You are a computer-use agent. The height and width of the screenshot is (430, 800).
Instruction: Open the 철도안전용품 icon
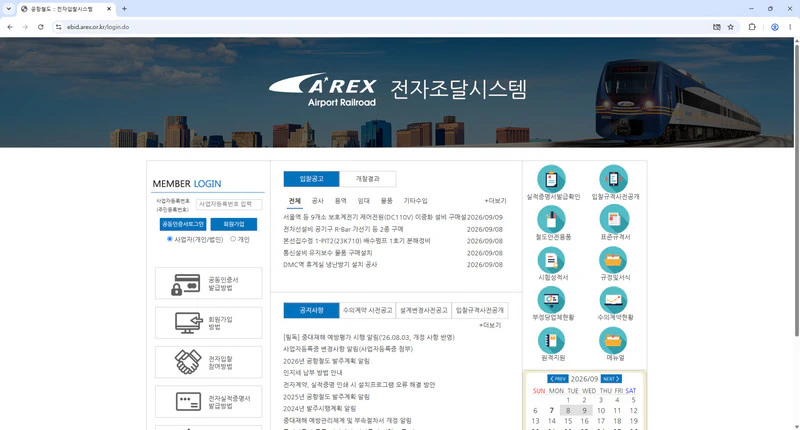[x=552, y=219]
